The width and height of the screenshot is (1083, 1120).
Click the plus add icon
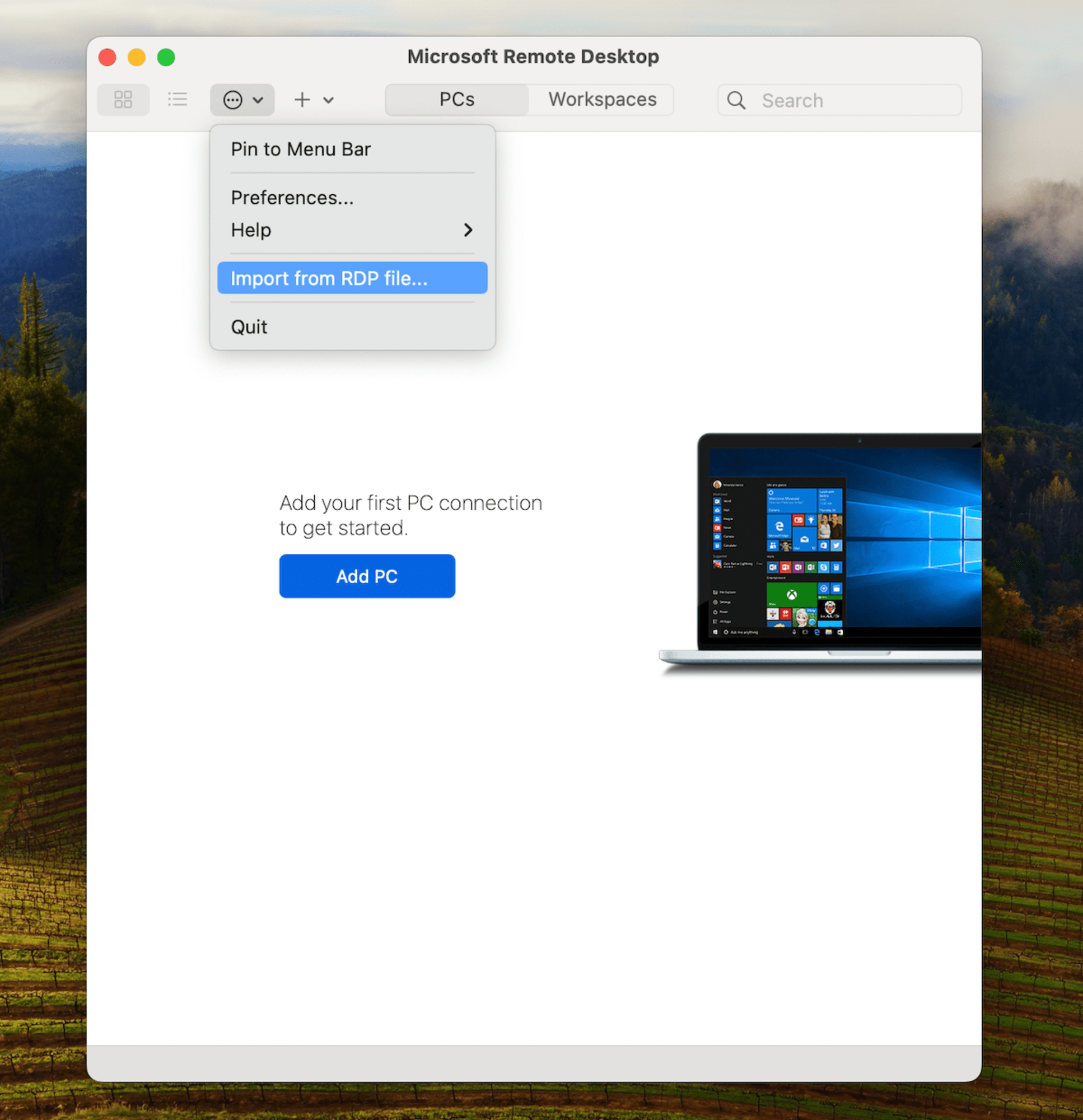pos(302,100)
